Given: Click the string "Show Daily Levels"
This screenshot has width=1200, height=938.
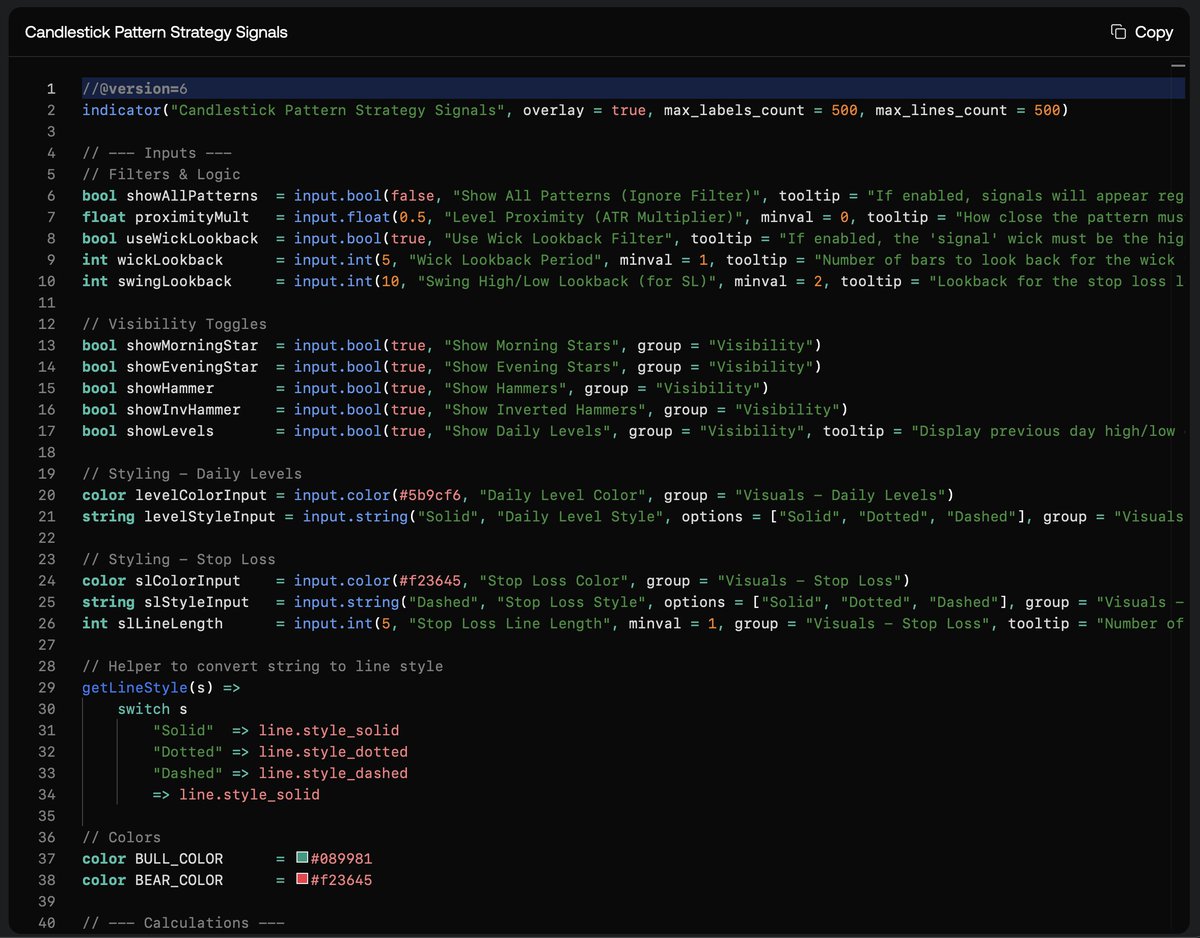Looking at the screenshot, I should pyautogui.click(x=527, y=431).
